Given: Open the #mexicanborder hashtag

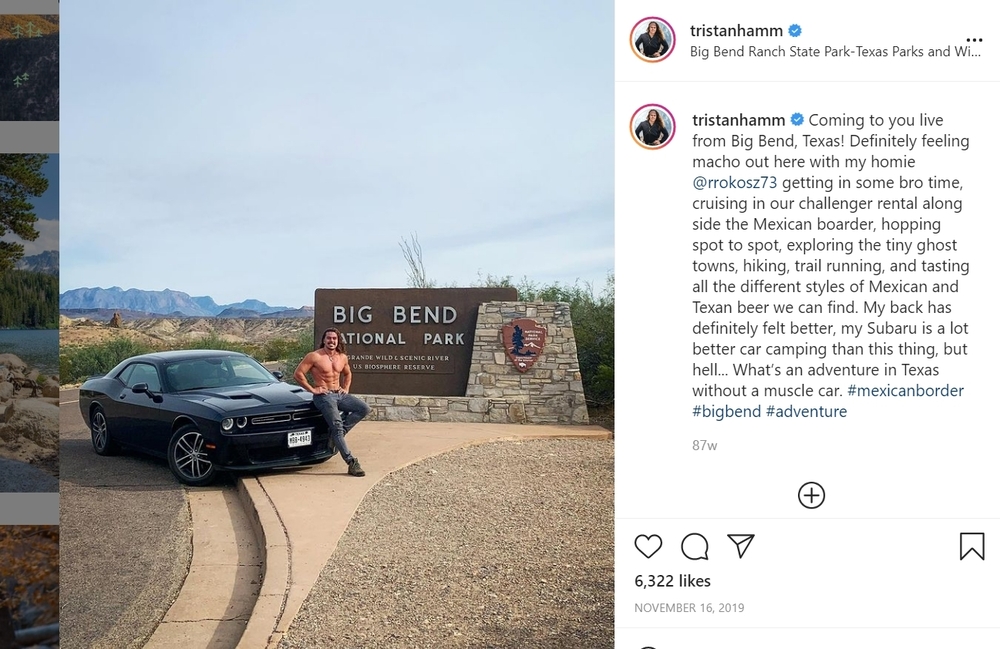Looking at the screenshot, I should 906,390.
